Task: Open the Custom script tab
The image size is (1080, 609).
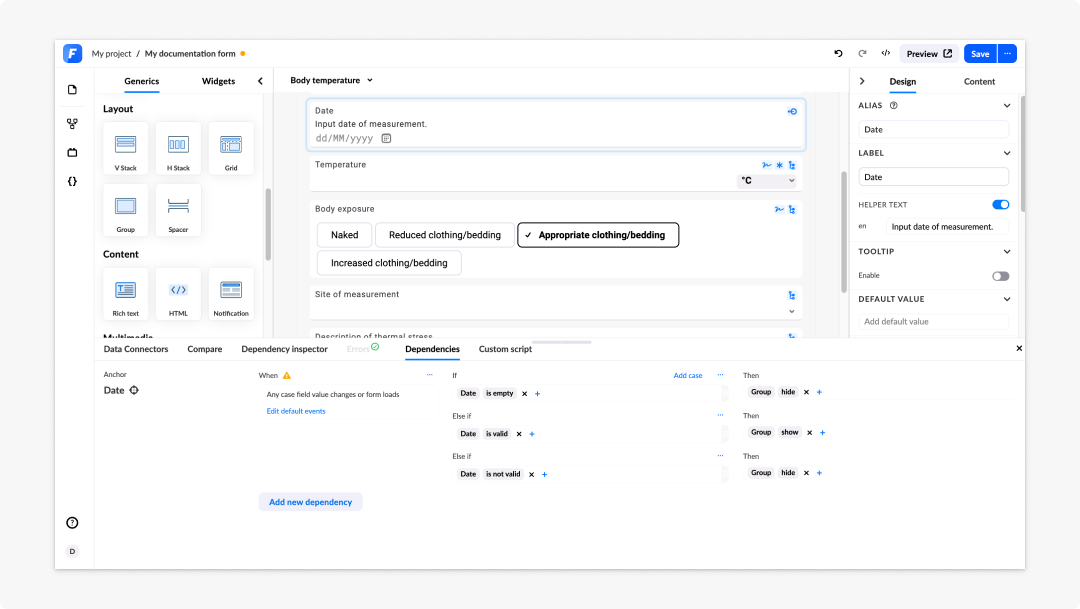Action: click(506, 349)
